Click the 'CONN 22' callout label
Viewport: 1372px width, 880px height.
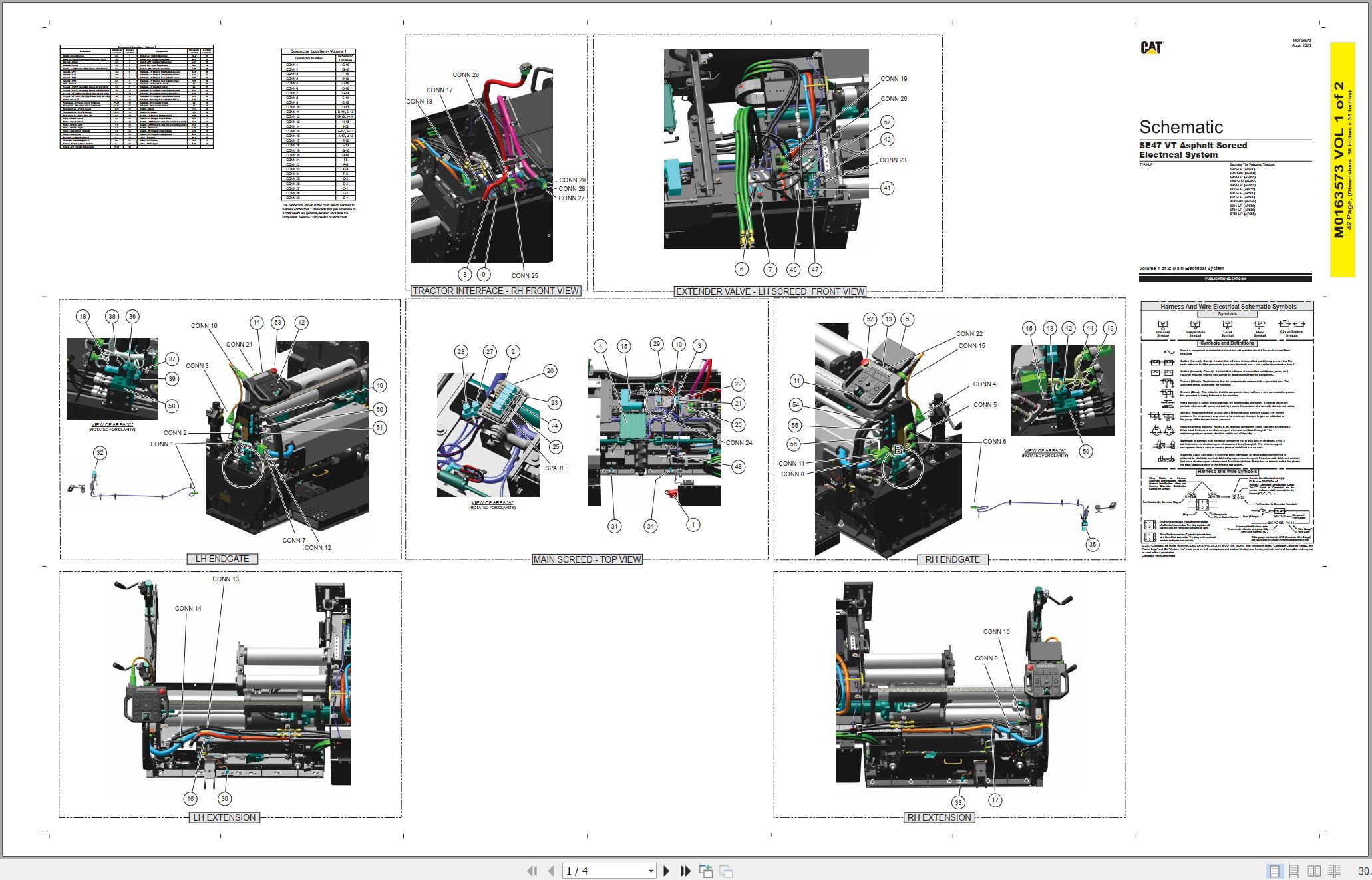click(969, 334)
